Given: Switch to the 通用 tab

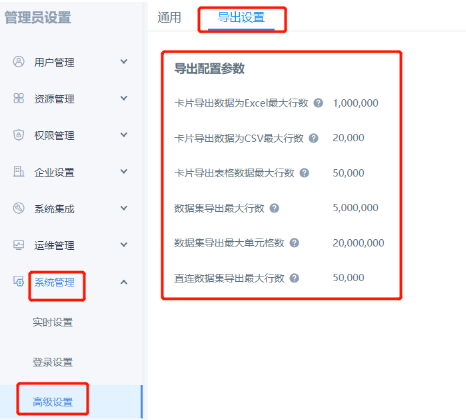Looking at the screenshot, I should (169, 17).
